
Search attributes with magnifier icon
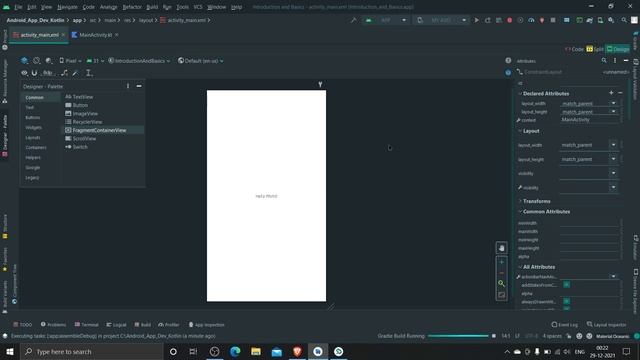[x=604, y=60]
